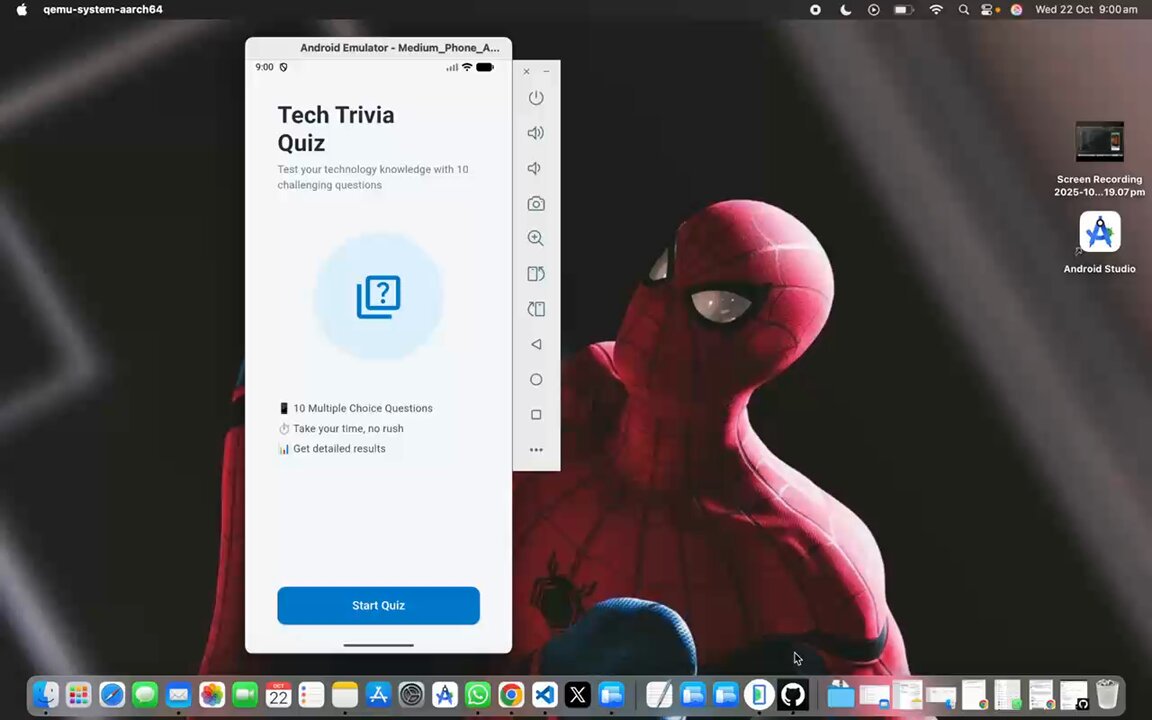Viewport: 1152px width, 720px height.
Task: Open the qemu-system-aarch64 menu
Action: (103, 10)
